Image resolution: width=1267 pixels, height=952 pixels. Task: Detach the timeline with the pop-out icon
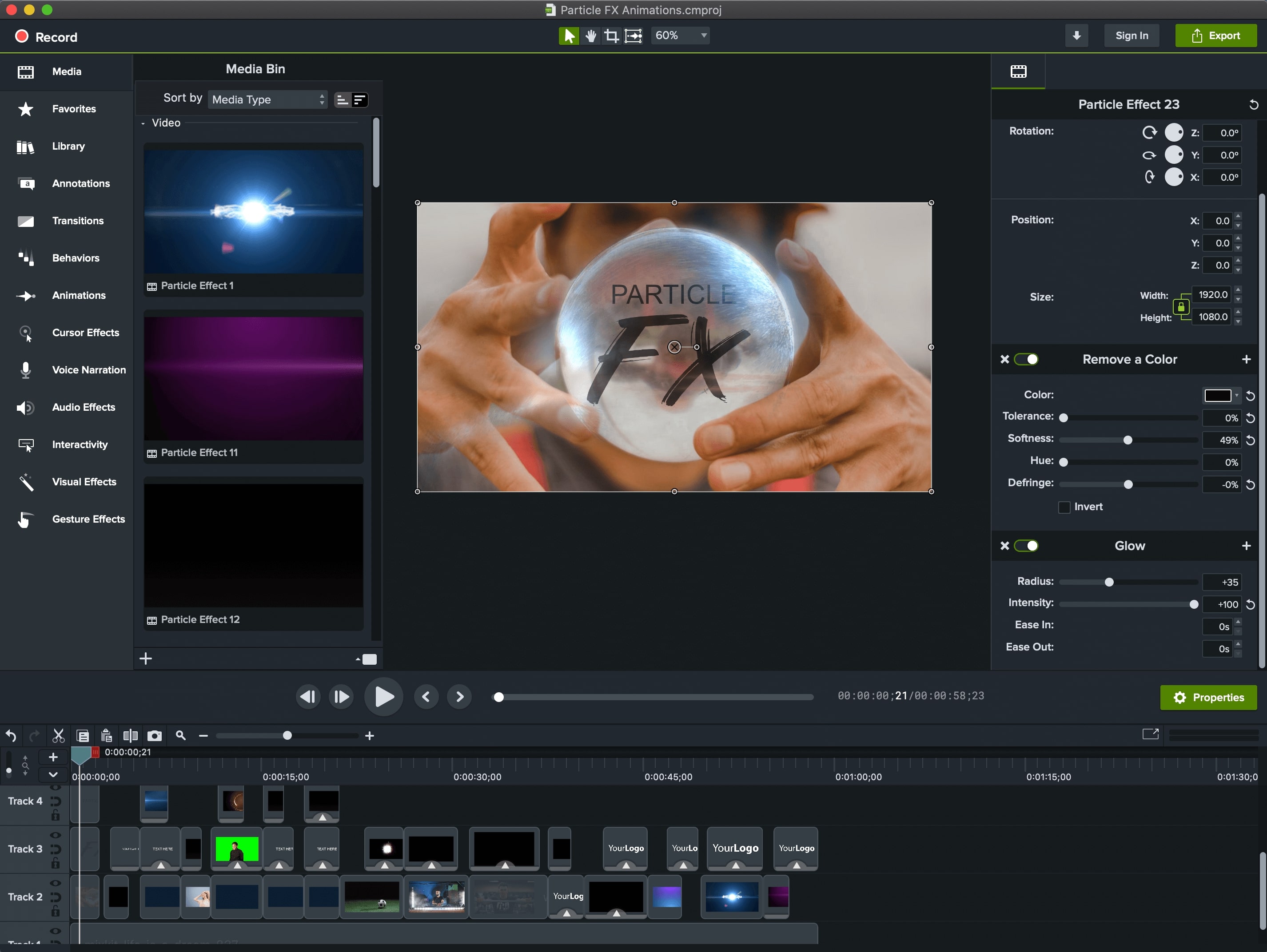click(x=1150, y=734)
